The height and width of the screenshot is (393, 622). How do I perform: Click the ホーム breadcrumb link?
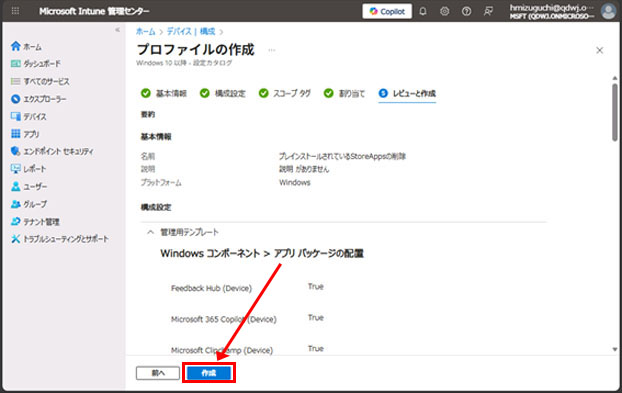tap(146, 31)
